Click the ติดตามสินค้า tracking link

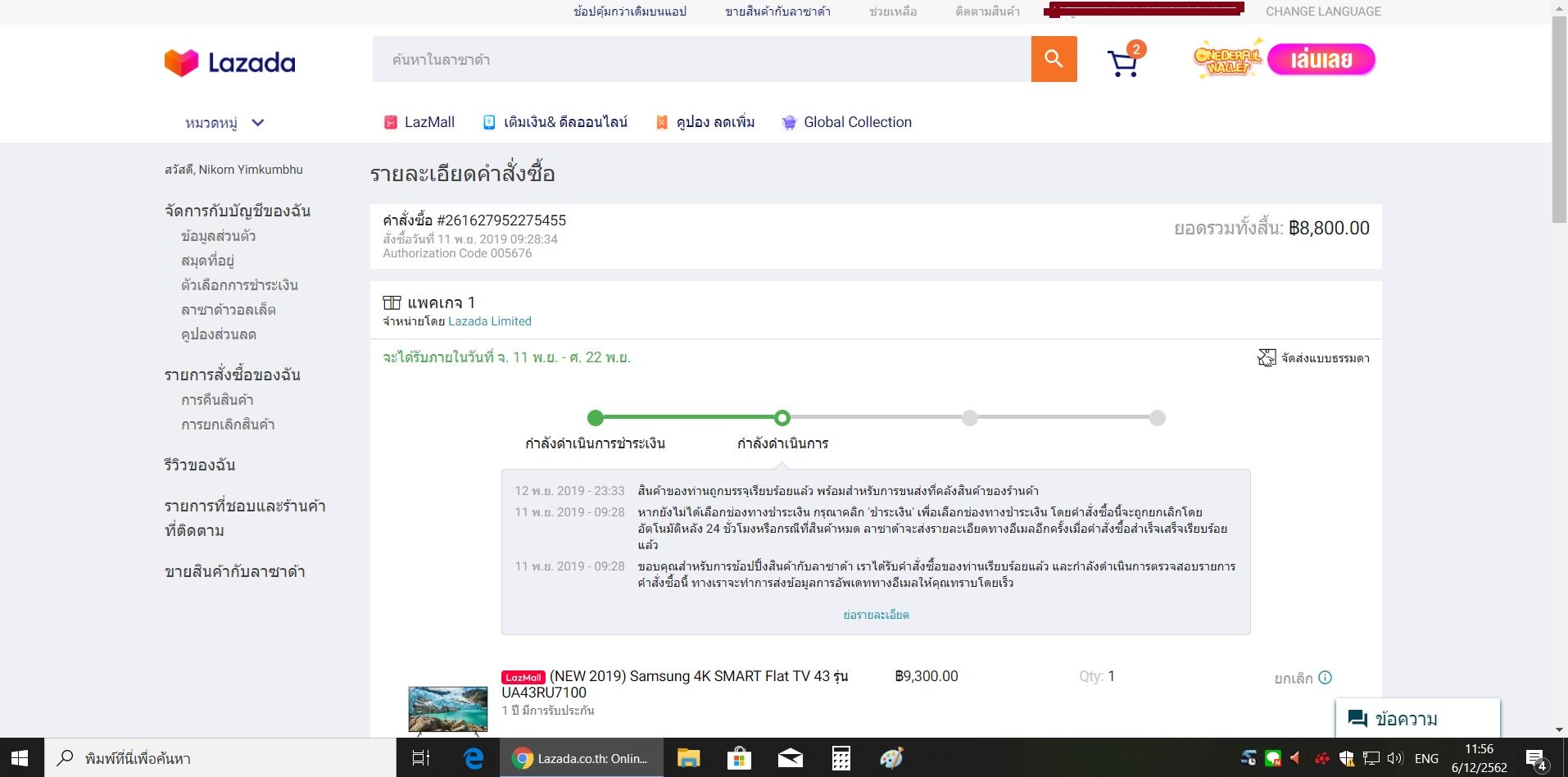tap(987, 11)
